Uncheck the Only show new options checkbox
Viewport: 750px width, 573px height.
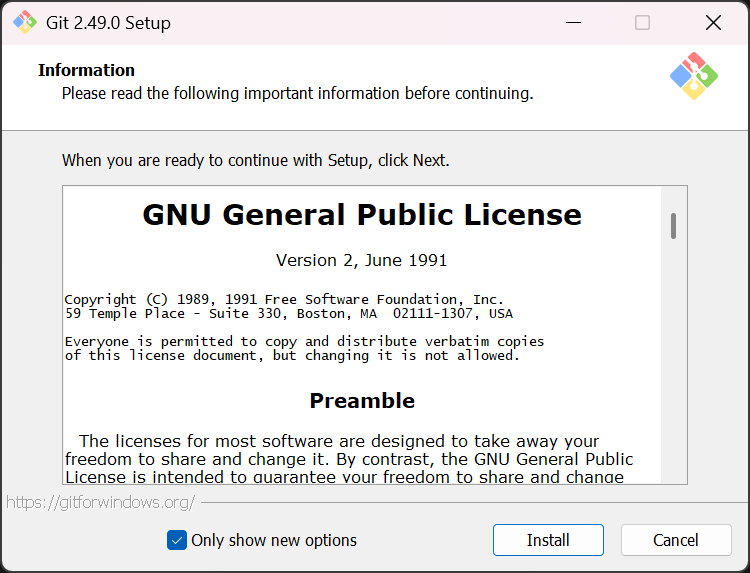(177, 540)
